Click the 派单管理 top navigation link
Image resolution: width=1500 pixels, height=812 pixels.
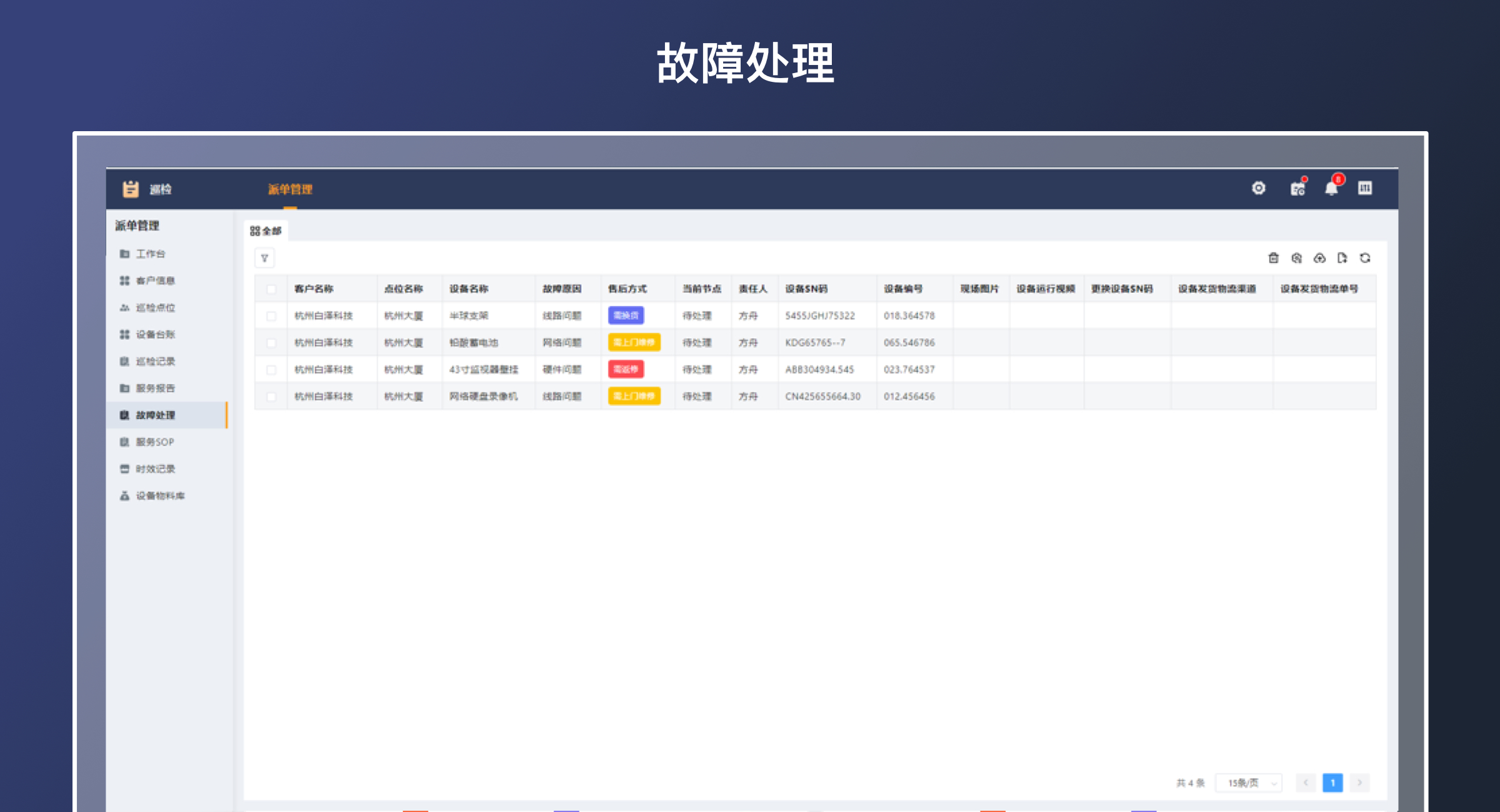click(x=290, y=189)
